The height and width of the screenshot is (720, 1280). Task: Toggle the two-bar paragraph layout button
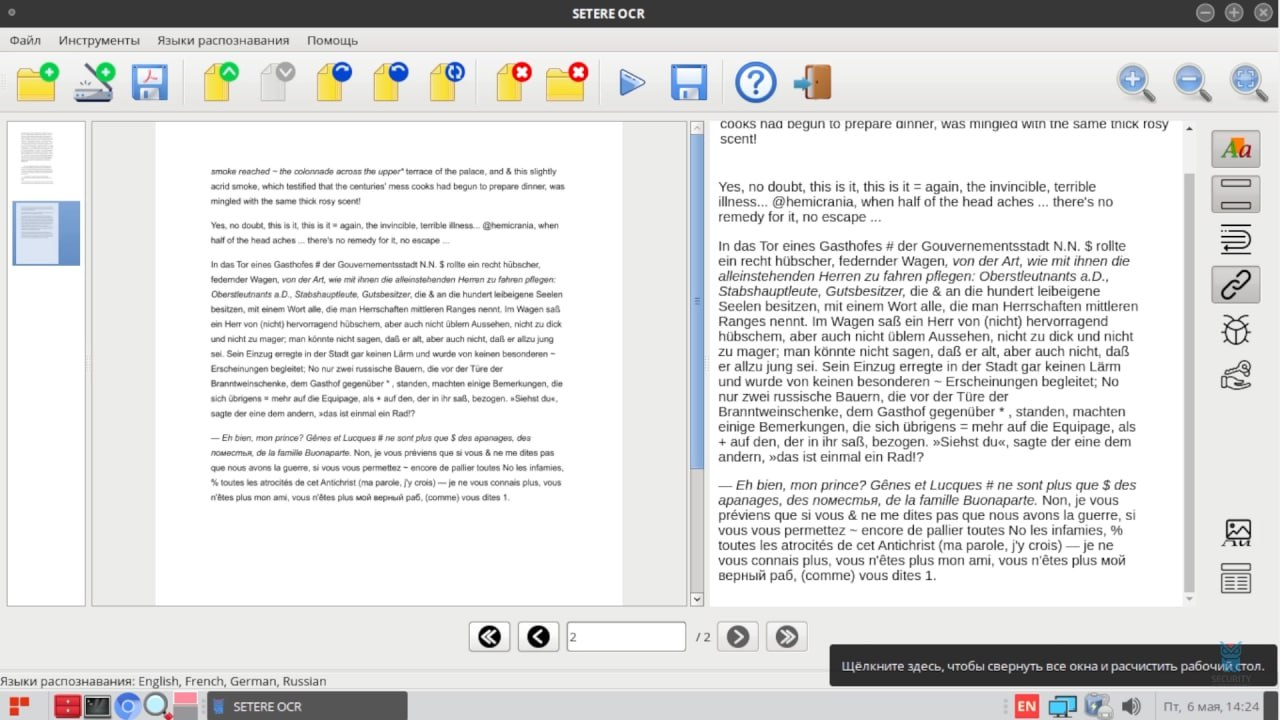[1236, 194]
